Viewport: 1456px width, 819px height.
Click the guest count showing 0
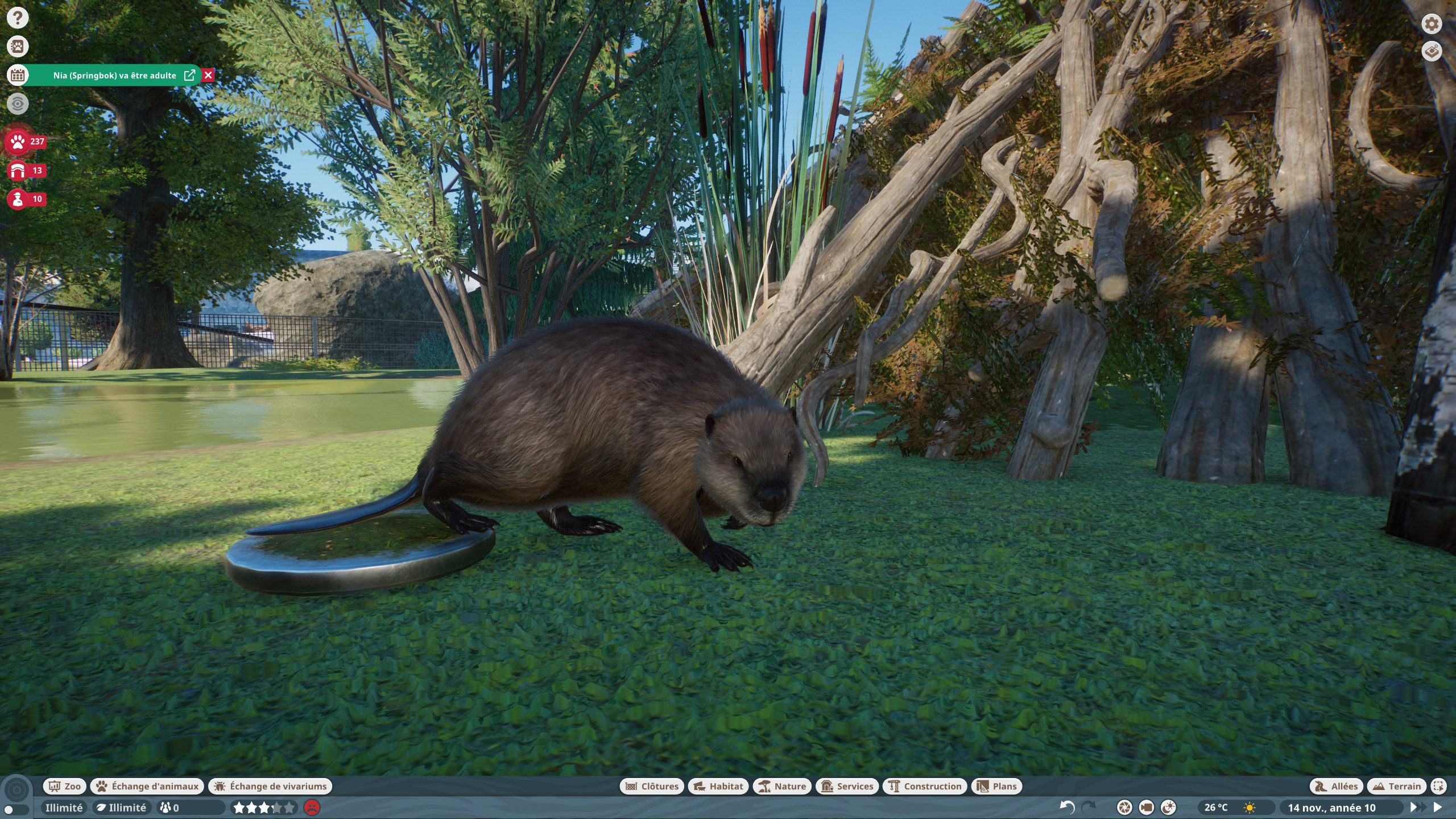click(x=191, y=808)
